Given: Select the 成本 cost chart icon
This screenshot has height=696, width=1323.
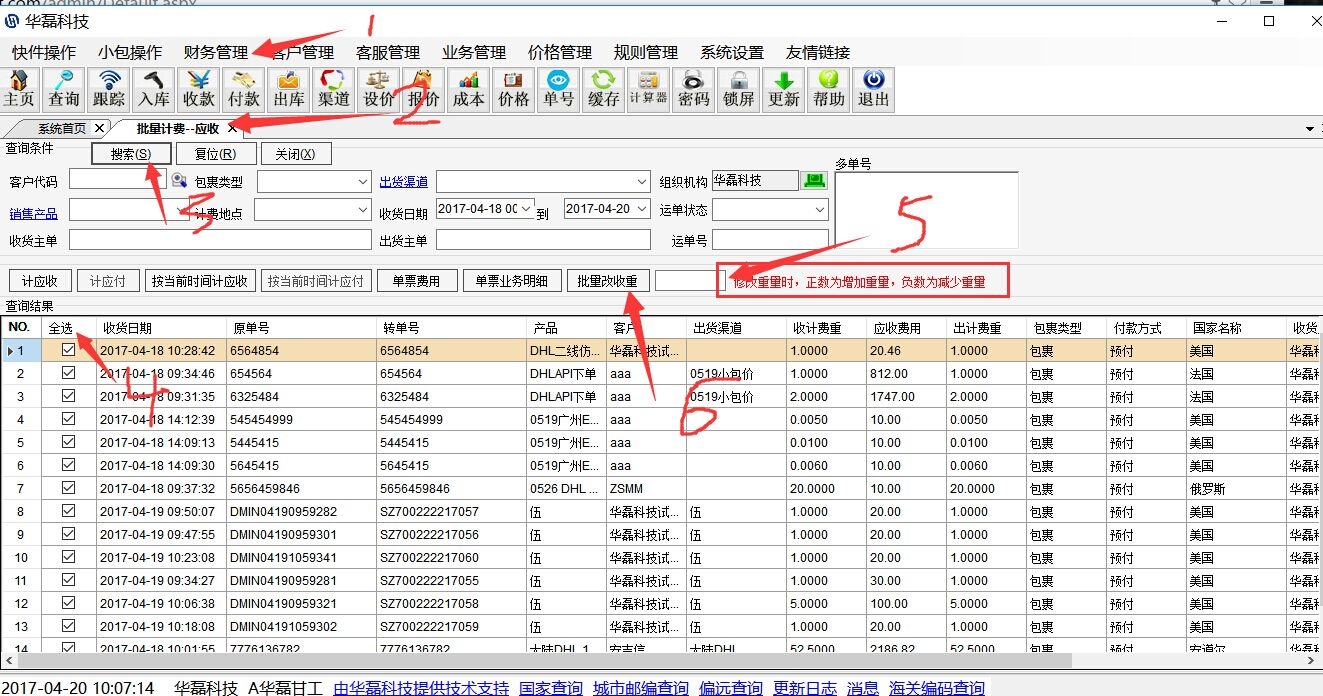Looking at the screenshot, I should [468, 89].
